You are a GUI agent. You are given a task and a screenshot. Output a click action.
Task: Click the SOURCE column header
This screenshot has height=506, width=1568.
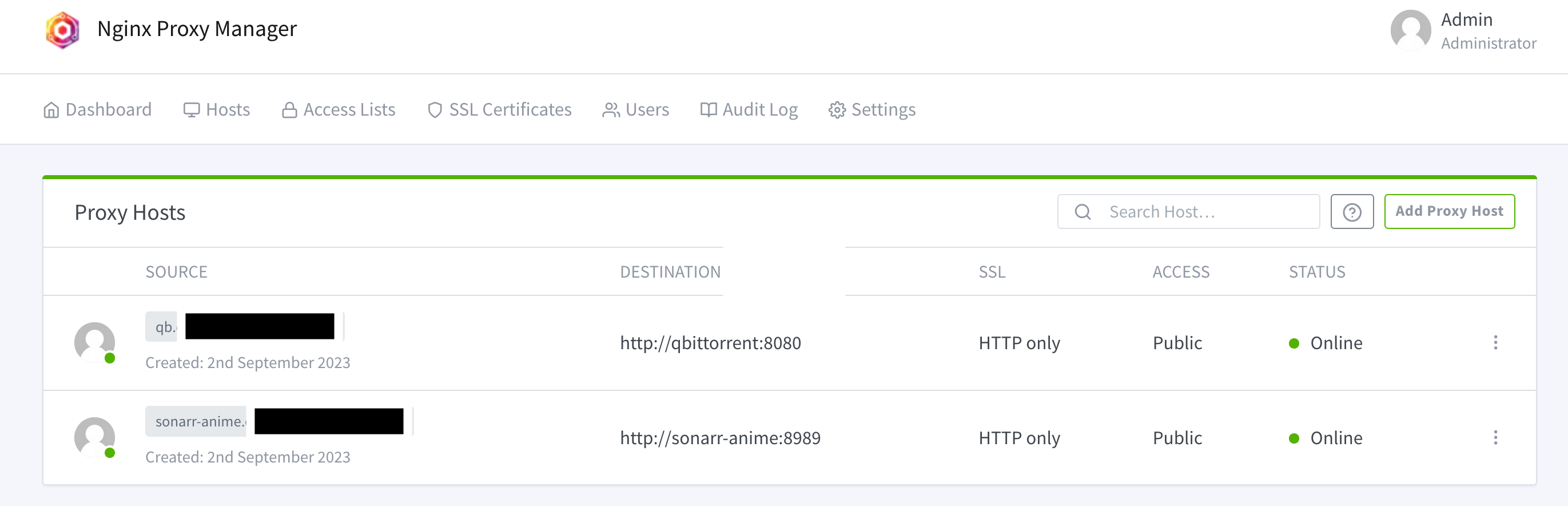pyautogui.click(x=177, y=272)
